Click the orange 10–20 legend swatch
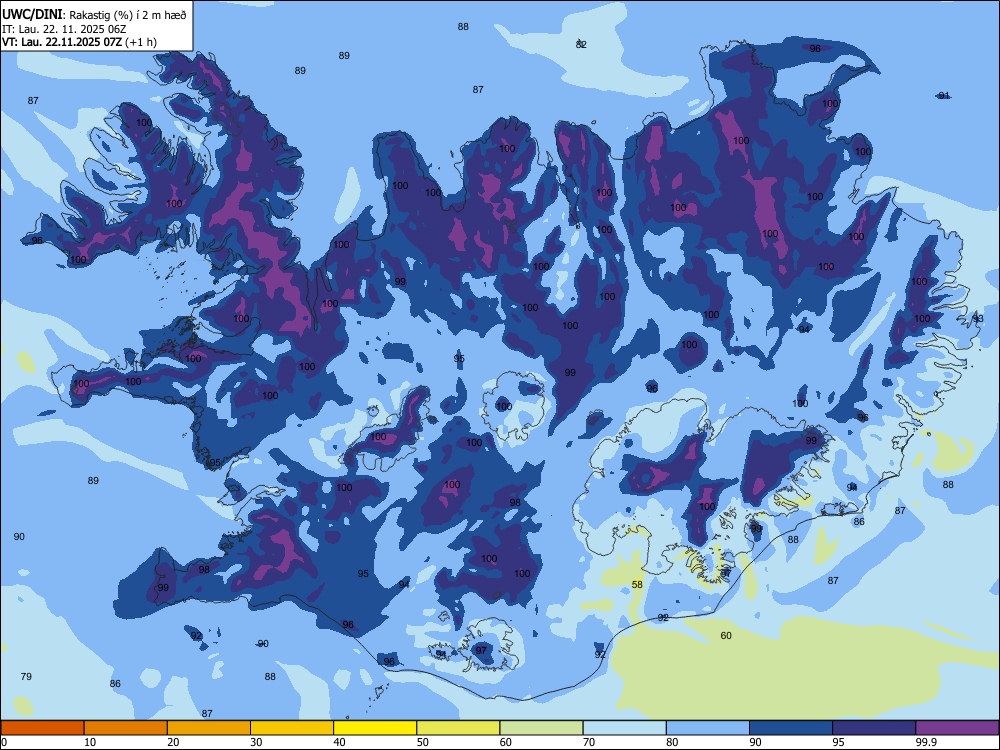The width and height of the screenshot is (1000, 750). [126, 728]
